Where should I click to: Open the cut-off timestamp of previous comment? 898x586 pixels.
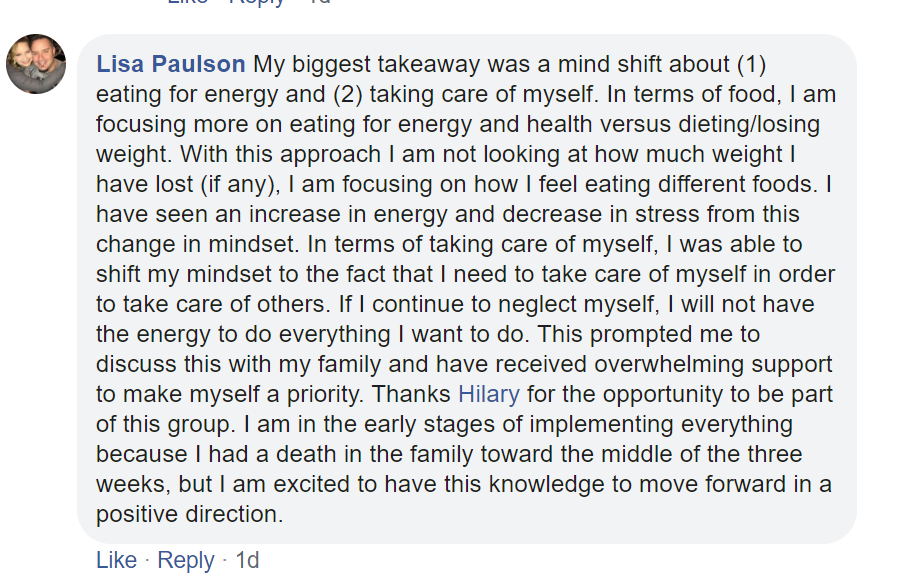click(319, 2)
